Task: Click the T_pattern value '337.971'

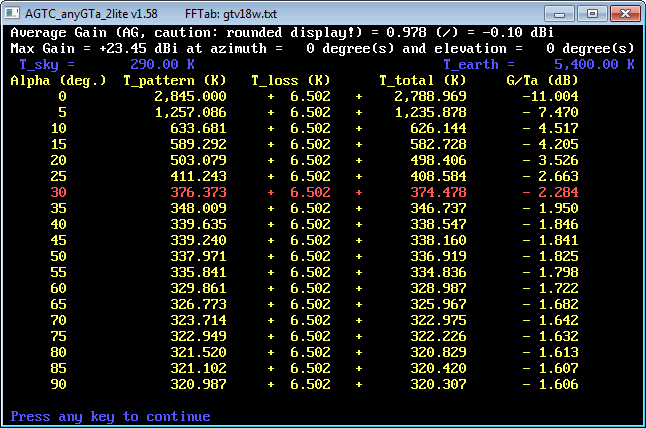Action: (x=198, y=257)
